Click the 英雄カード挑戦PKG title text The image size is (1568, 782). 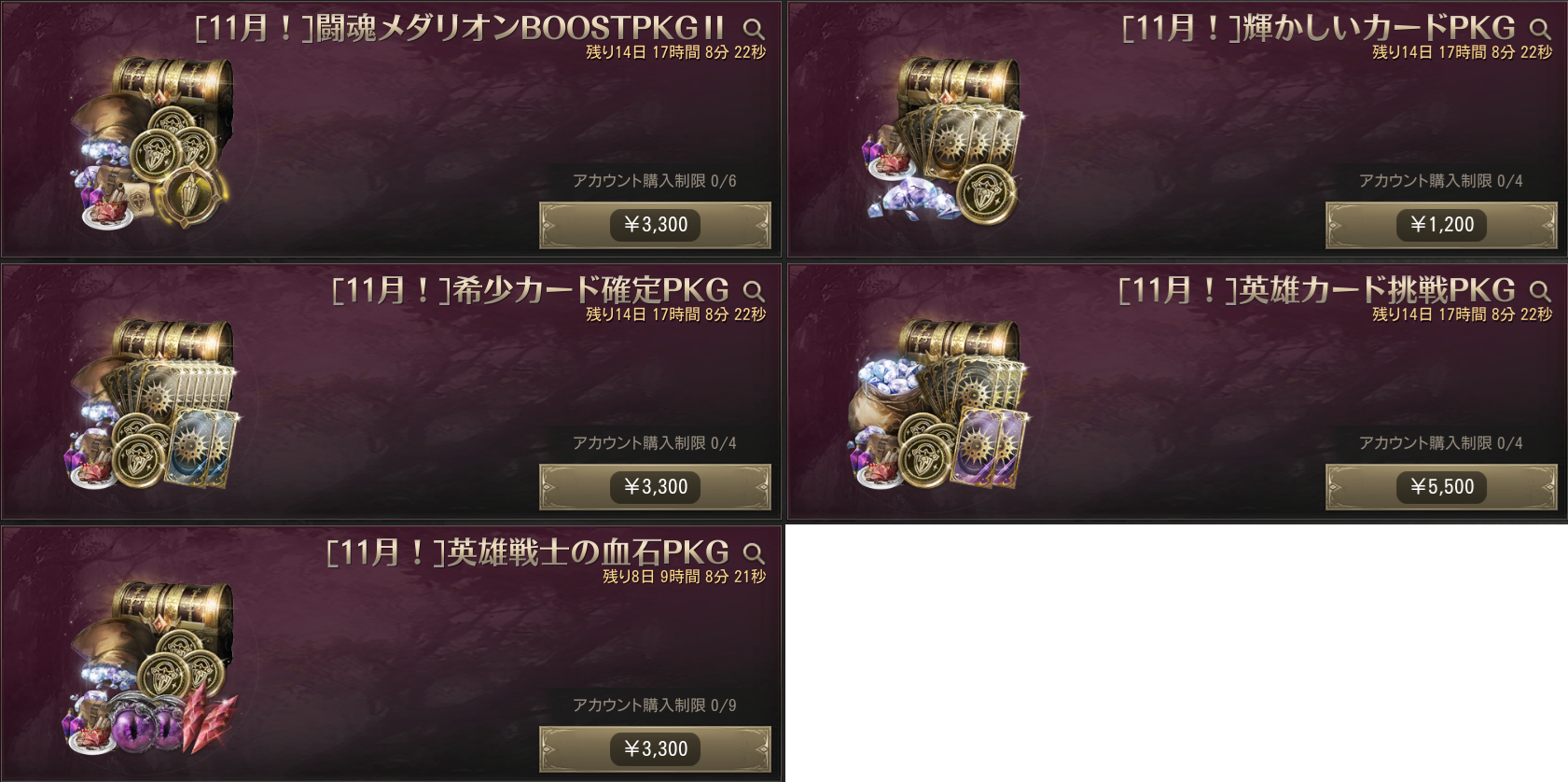point(1317,291)
